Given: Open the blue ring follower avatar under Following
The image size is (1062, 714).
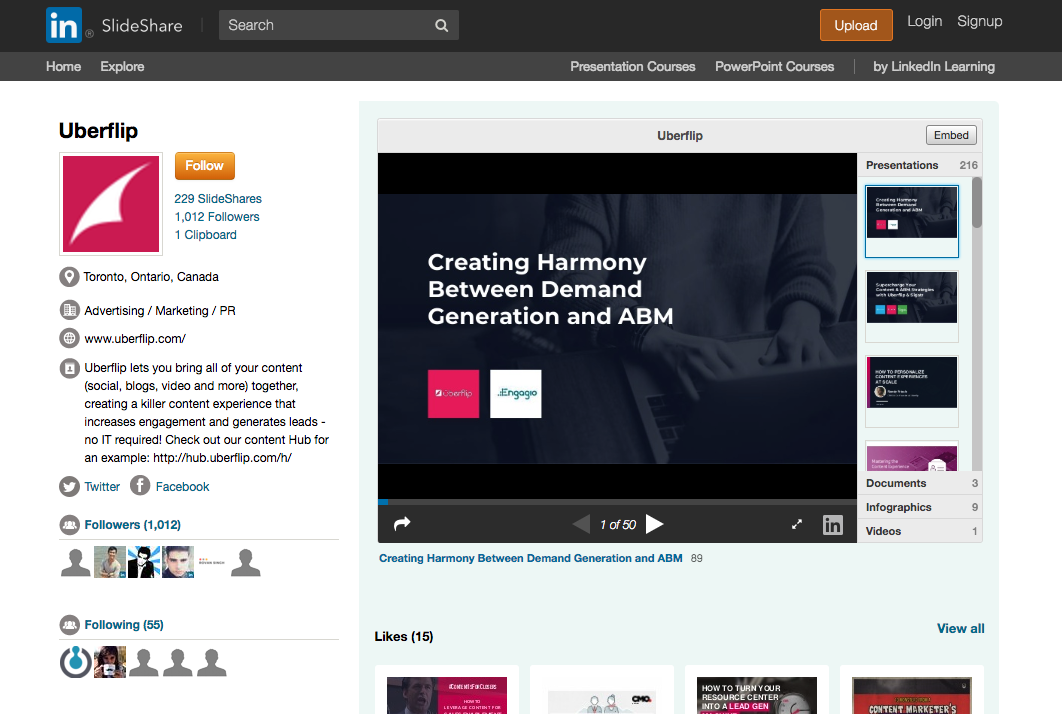Looking at the screenshot, I should [x=76, y=662].
